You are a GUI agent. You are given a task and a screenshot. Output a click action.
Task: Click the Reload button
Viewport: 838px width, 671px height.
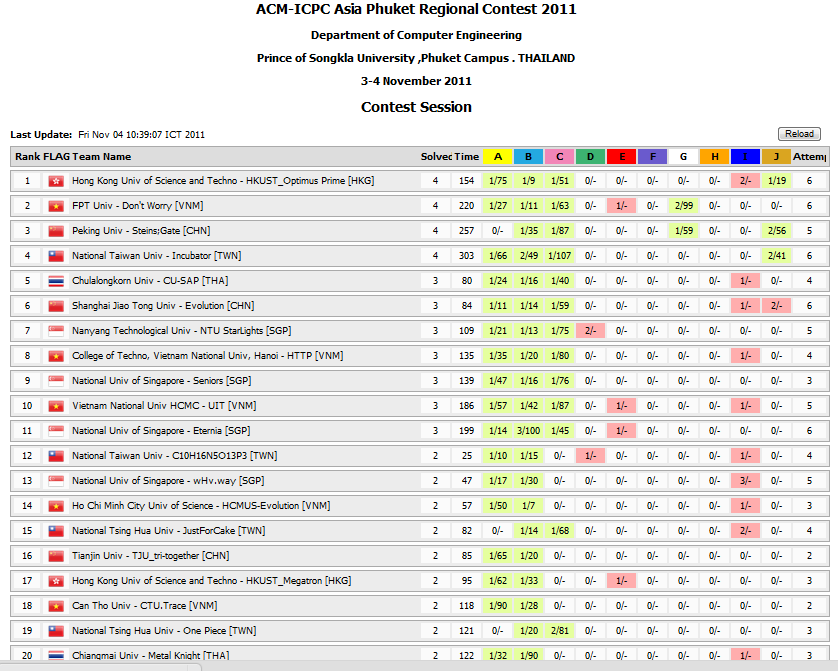798,134
